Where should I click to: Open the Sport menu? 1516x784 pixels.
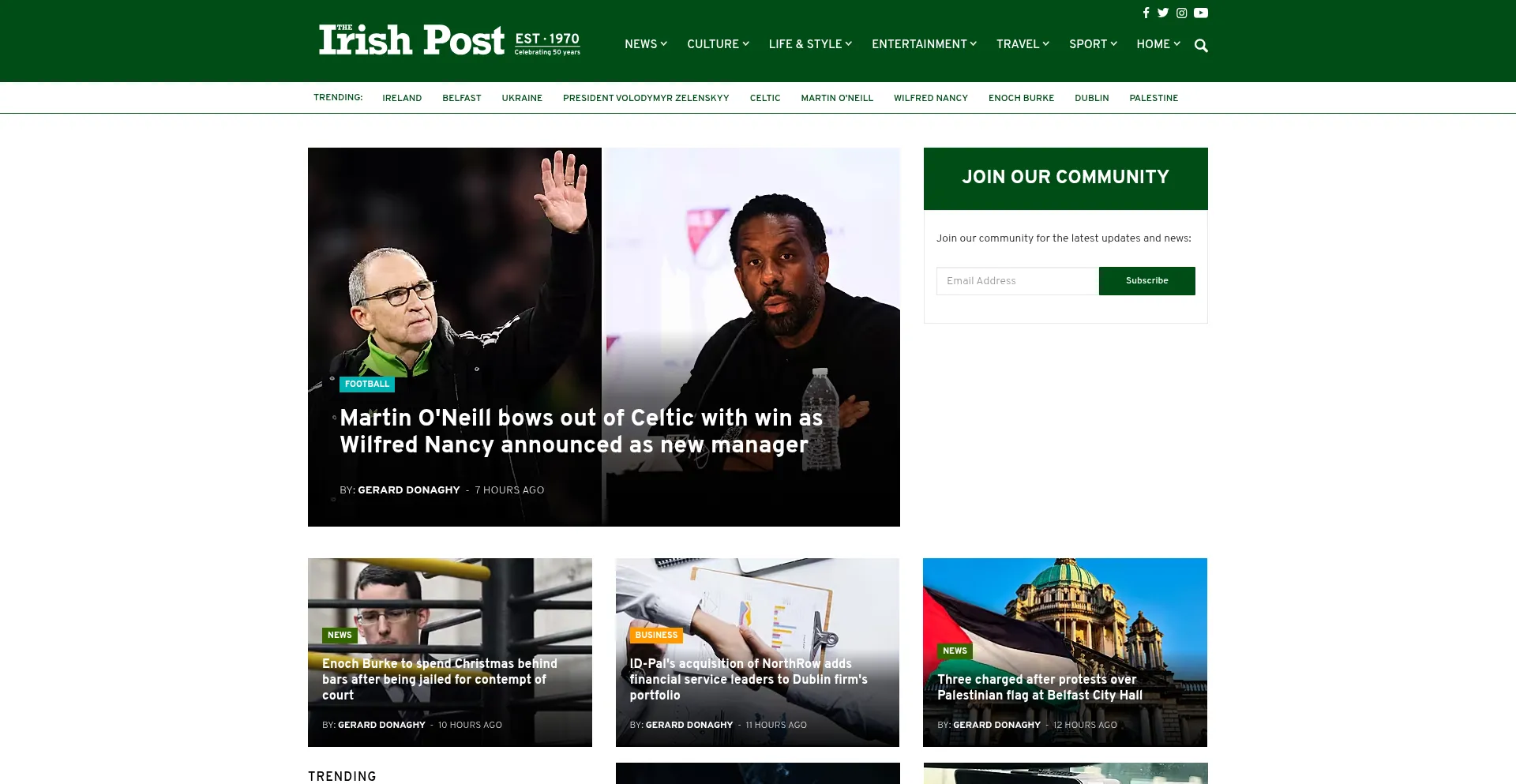[x=1093, y=44]
